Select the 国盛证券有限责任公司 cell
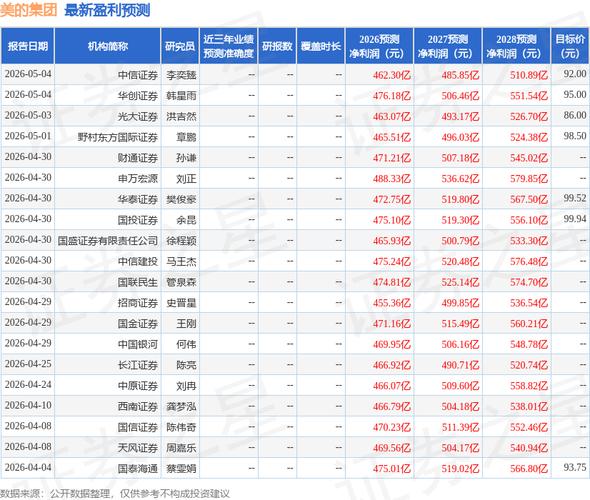Image resolution: width=590 pixels, height=500 pixels. point(108,241)
